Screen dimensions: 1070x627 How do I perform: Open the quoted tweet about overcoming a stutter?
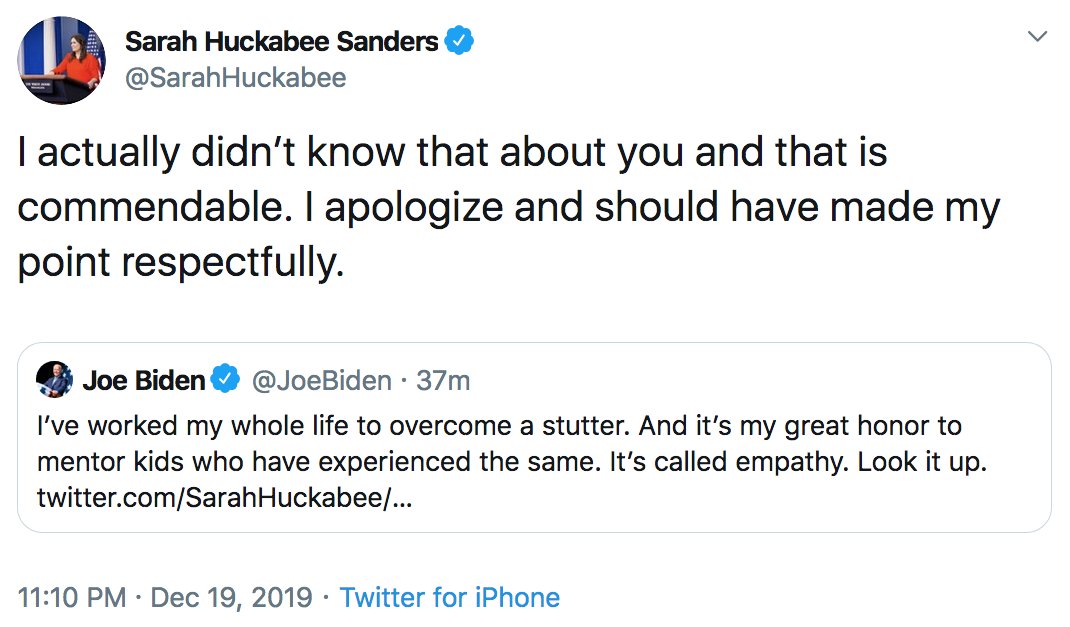[x=534, y=437]
